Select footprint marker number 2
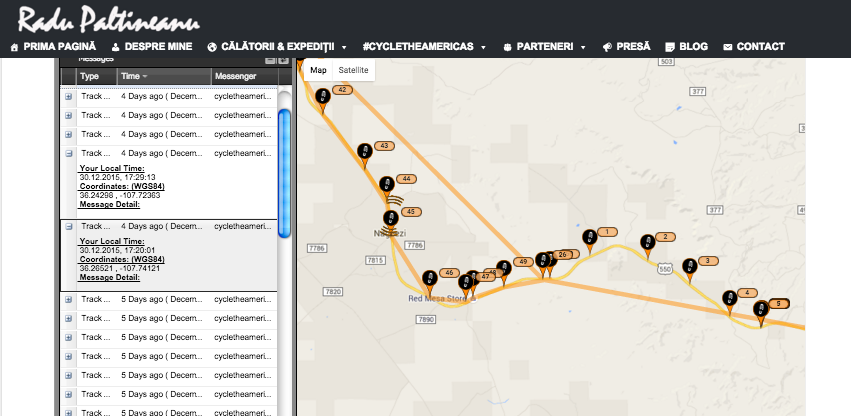851x416 pixels. 647,243
